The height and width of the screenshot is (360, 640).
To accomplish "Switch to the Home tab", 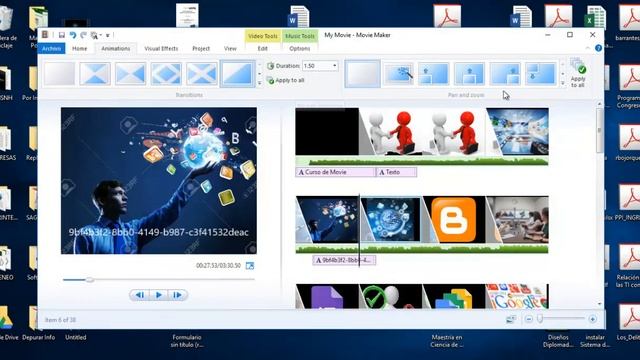I will (x=80, y=49).
